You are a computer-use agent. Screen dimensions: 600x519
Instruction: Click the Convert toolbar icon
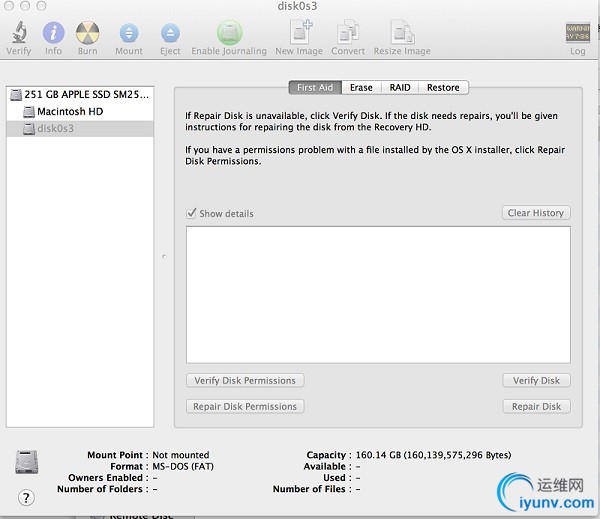coord(348,32)
